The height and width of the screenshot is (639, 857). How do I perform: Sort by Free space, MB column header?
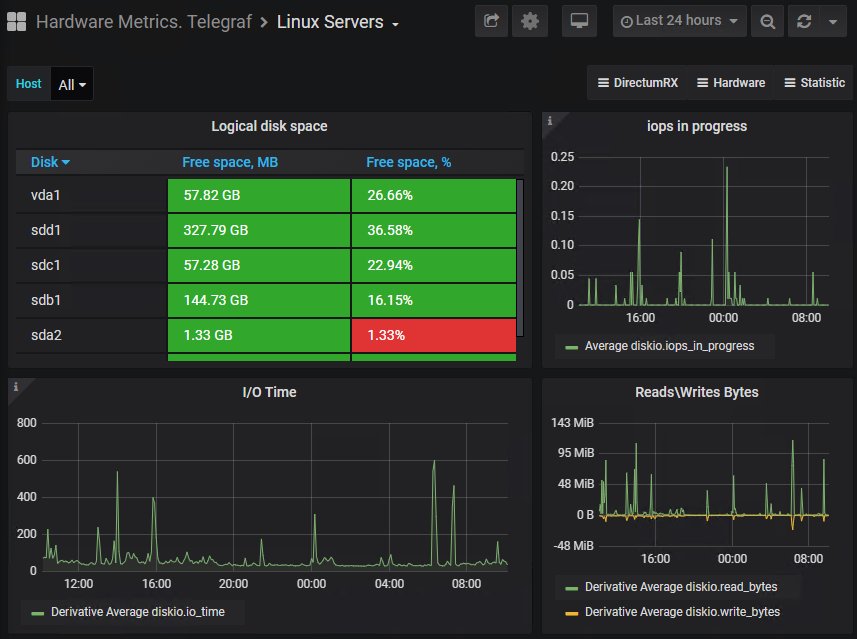(230, 162)
